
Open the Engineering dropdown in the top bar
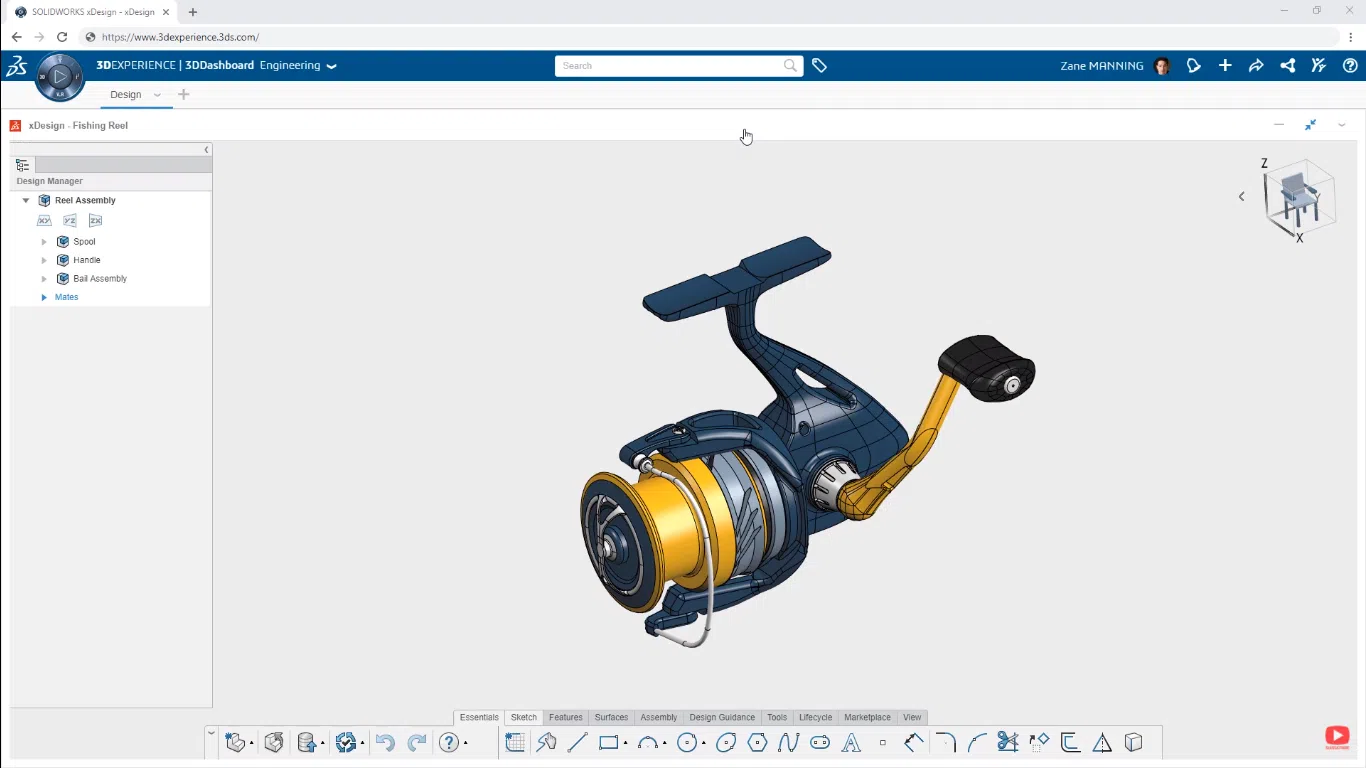pyautogui.click(x=331, y=65)
